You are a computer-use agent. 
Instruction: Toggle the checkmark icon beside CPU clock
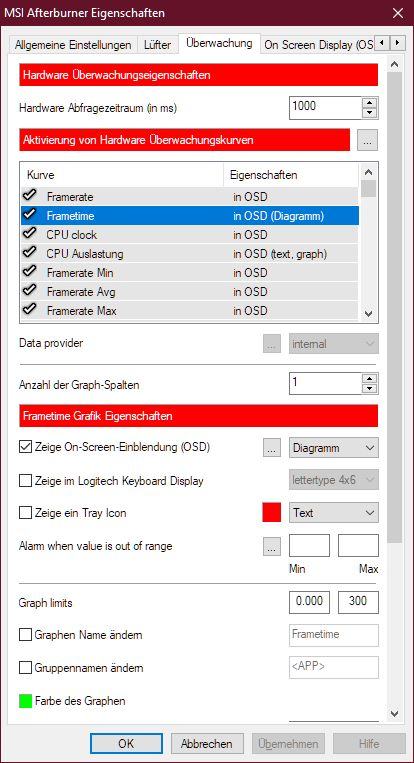30,235
